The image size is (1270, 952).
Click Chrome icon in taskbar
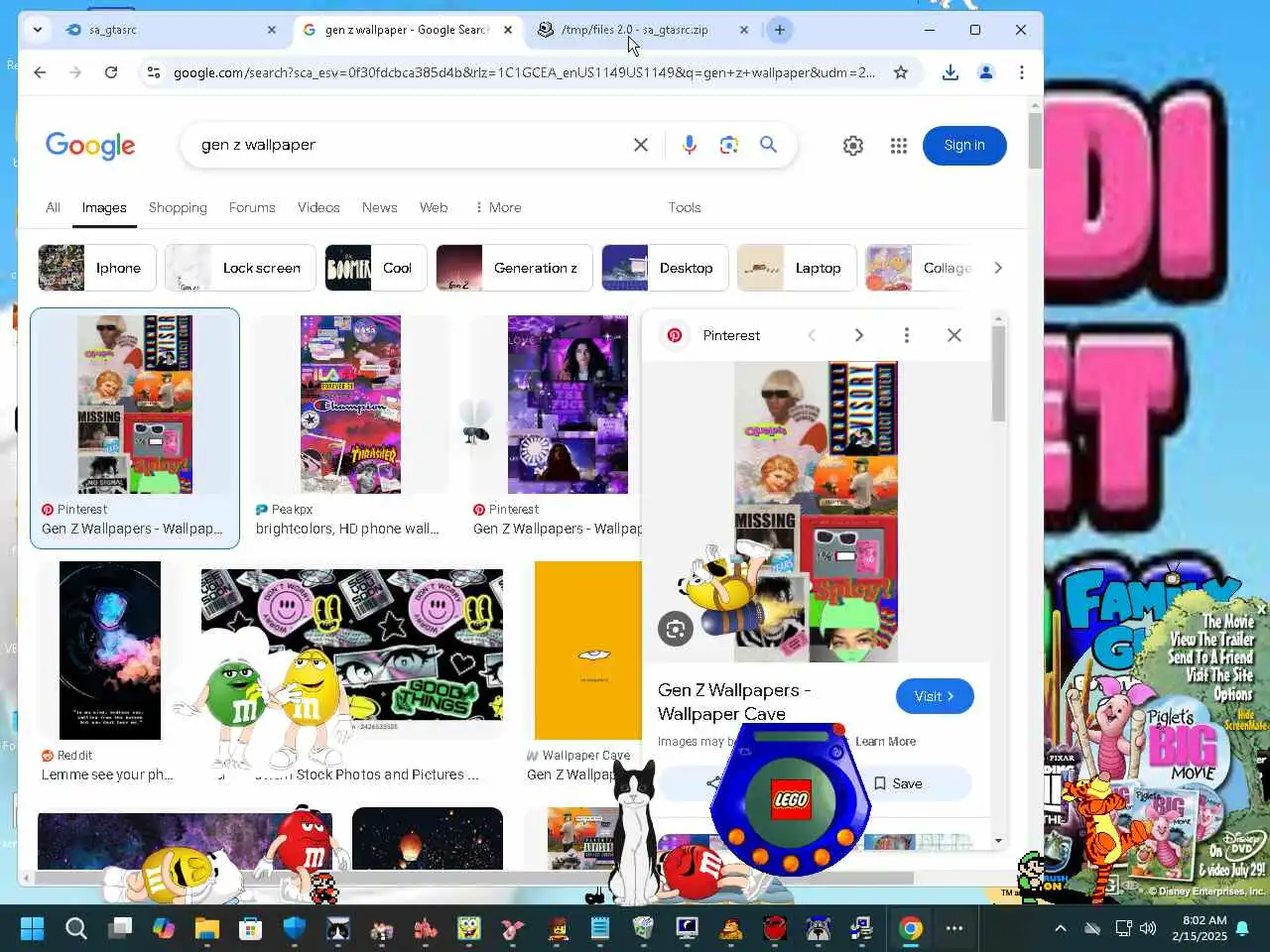[910, 928]
